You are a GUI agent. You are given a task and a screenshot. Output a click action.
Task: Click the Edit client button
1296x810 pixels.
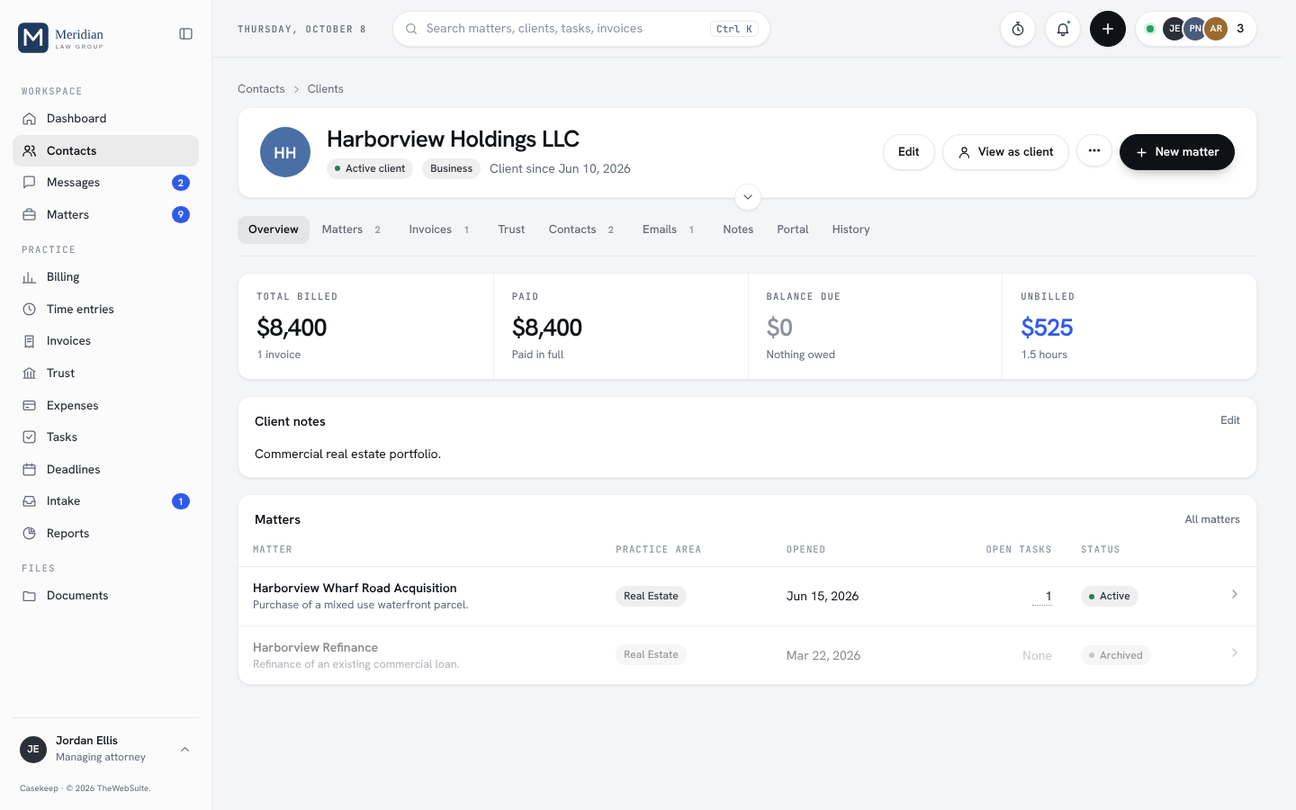[x=908, y=152]
